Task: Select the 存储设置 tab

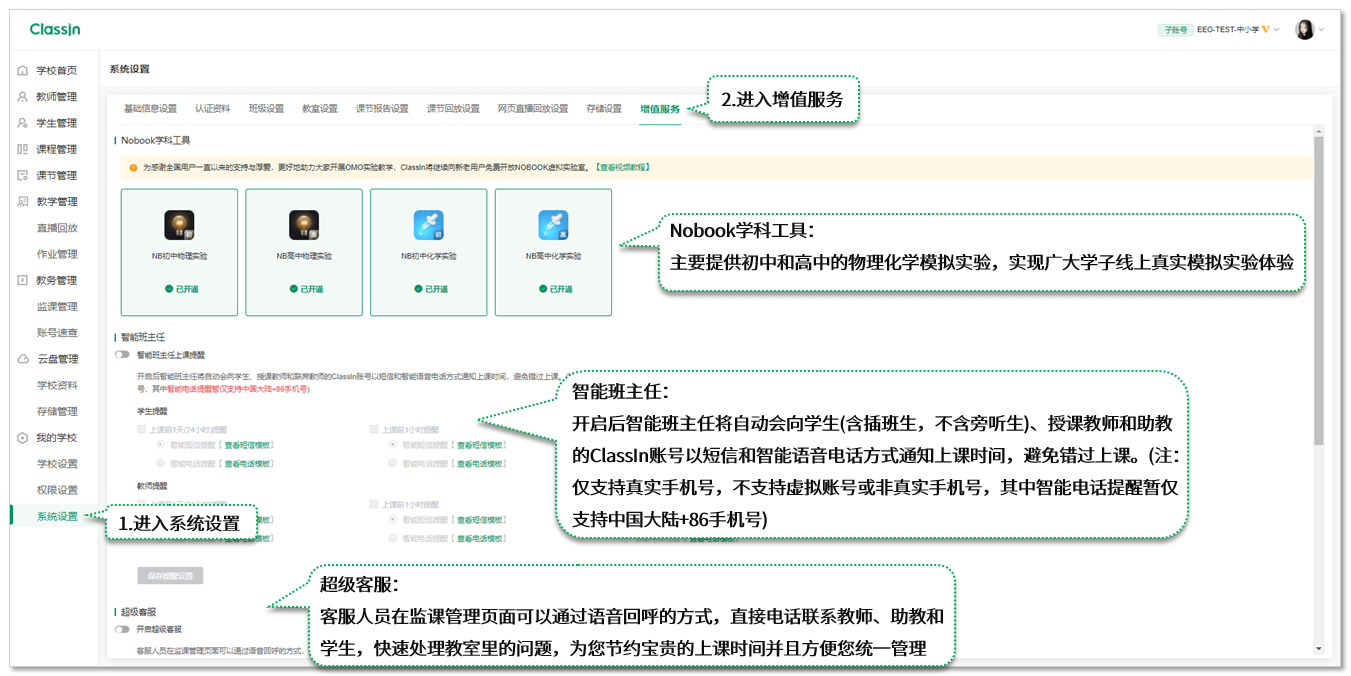Action: tap(604, 109)
